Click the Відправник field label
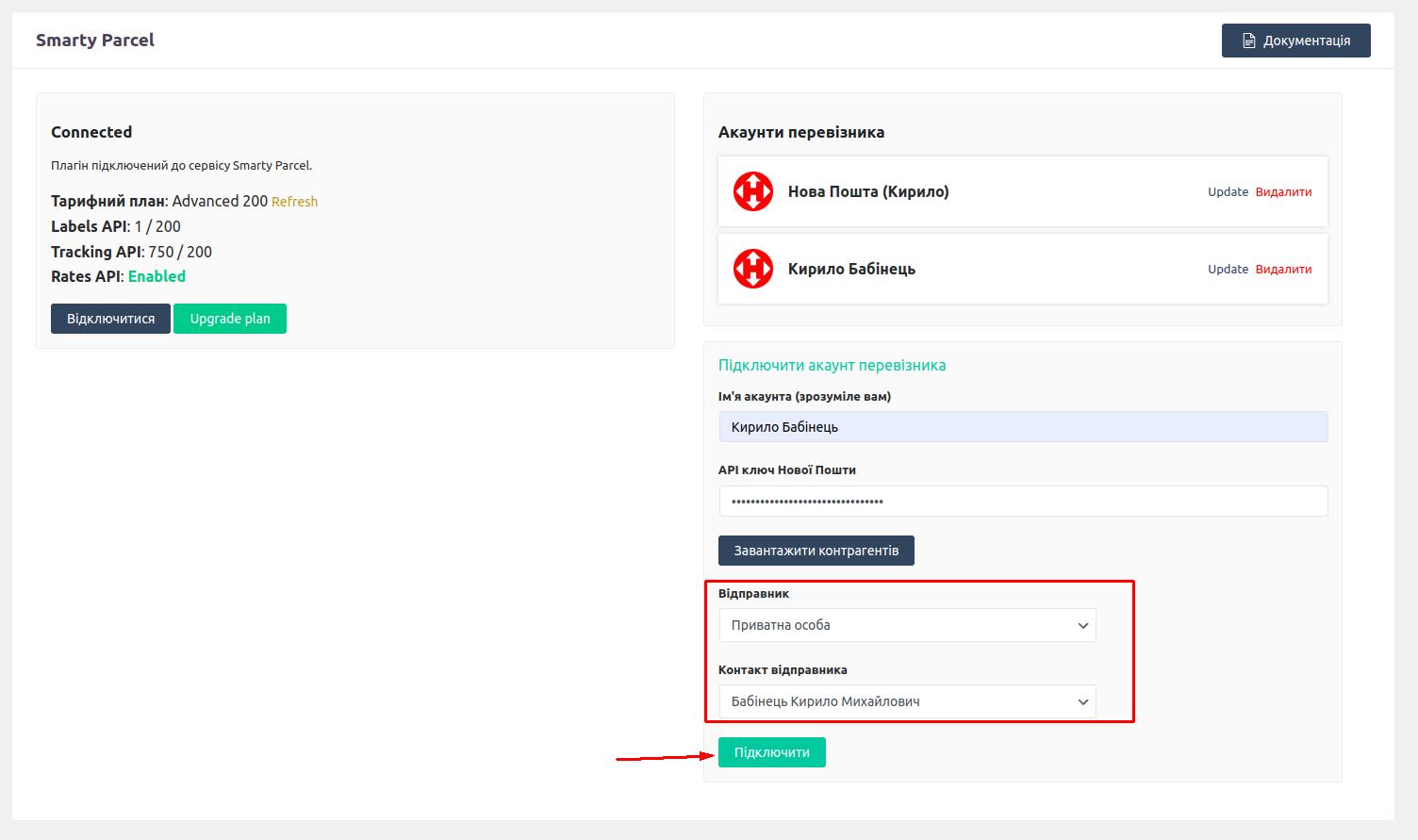This screenshot has height=840, width=1418. click(753, 593)
